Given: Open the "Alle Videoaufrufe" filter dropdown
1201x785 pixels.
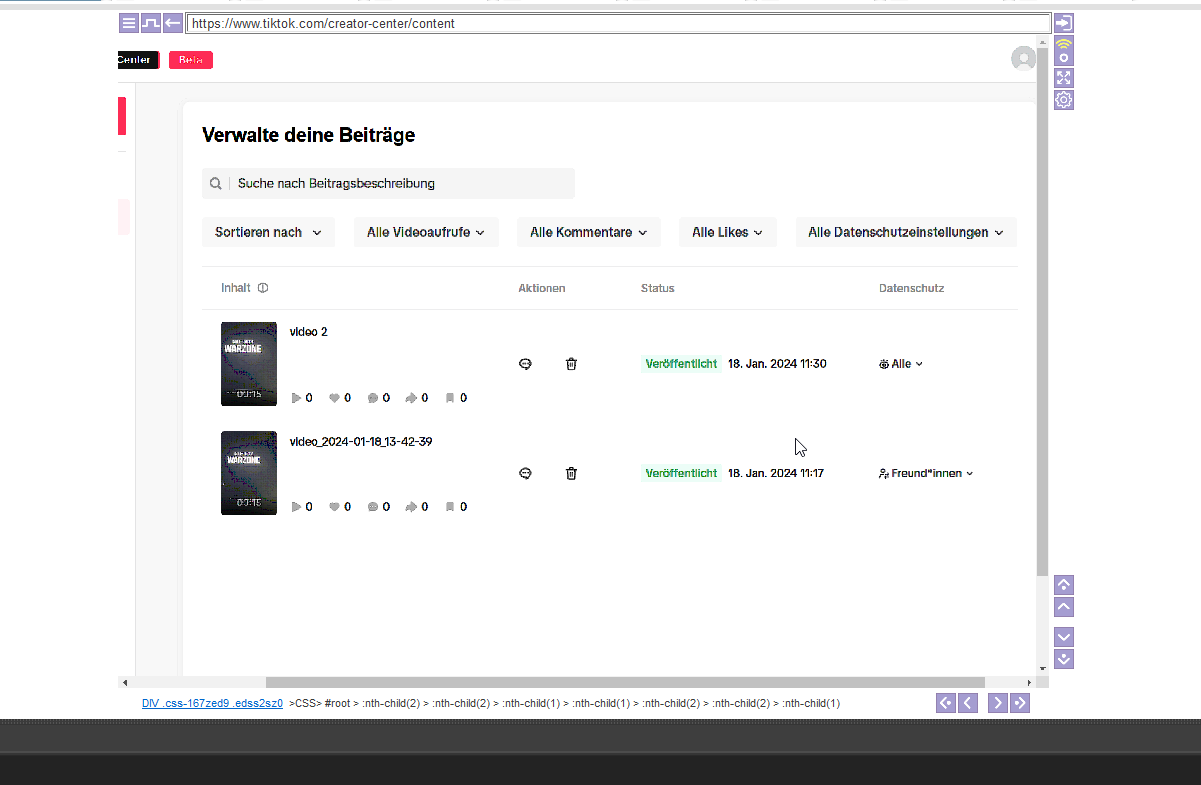Looking at the screenshot, I should tap(425, 232).
